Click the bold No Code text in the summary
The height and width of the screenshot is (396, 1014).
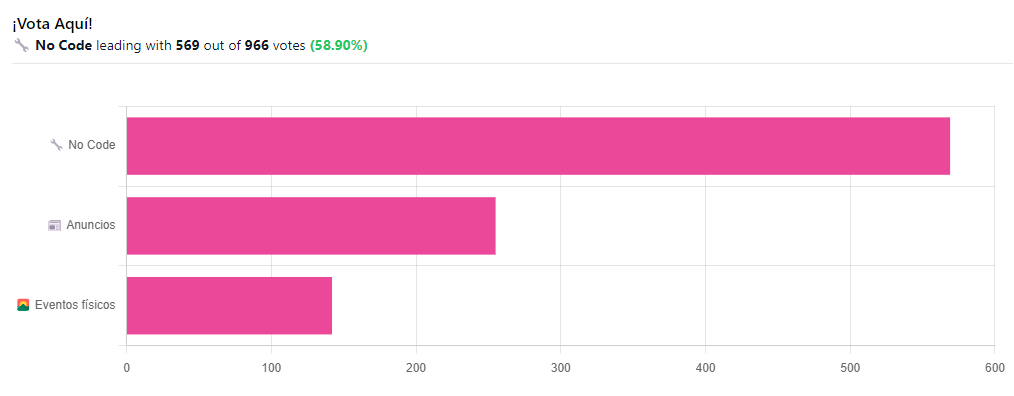63,46
